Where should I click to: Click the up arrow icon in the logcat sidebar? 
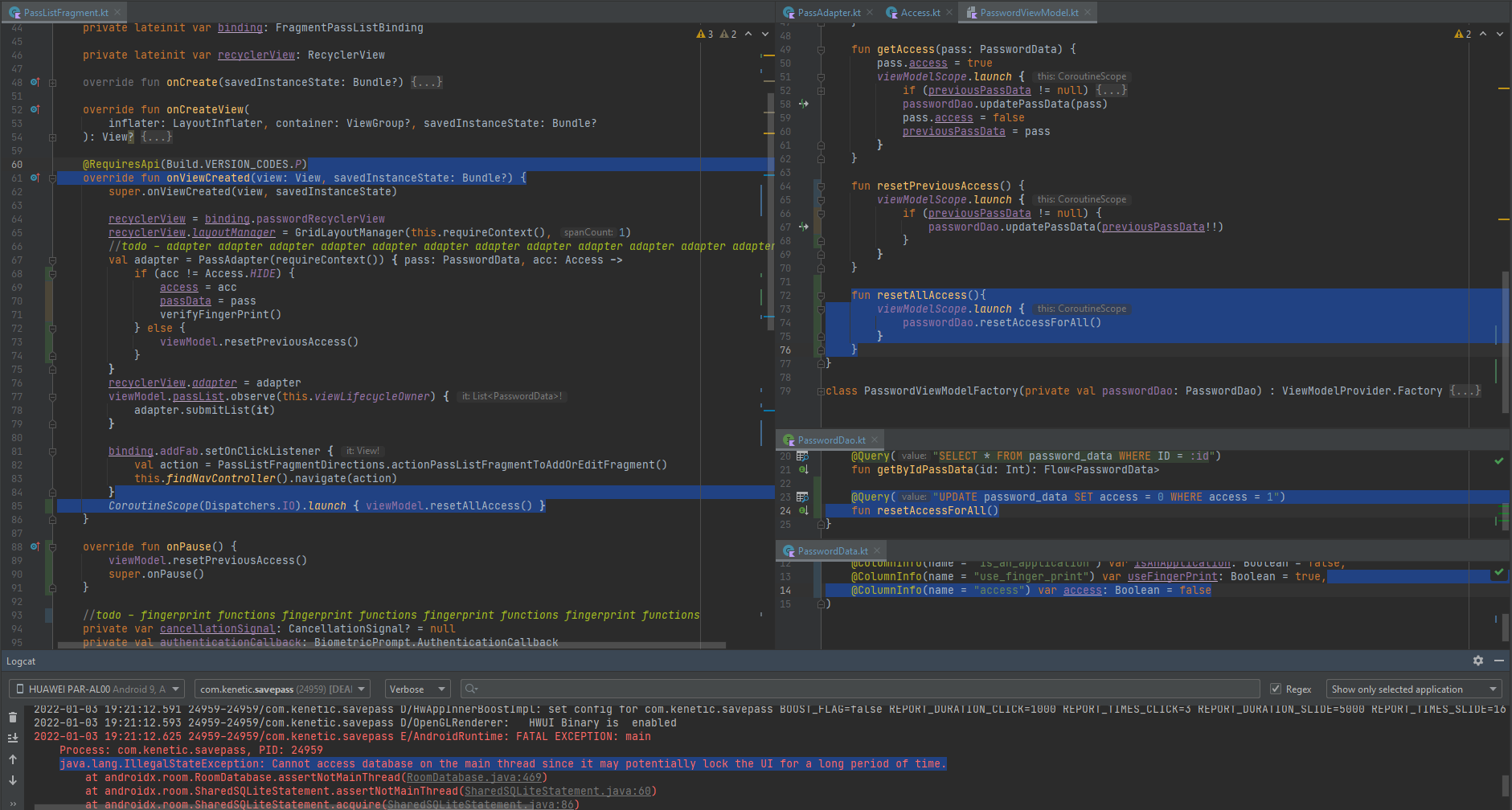tap(13, 759)
